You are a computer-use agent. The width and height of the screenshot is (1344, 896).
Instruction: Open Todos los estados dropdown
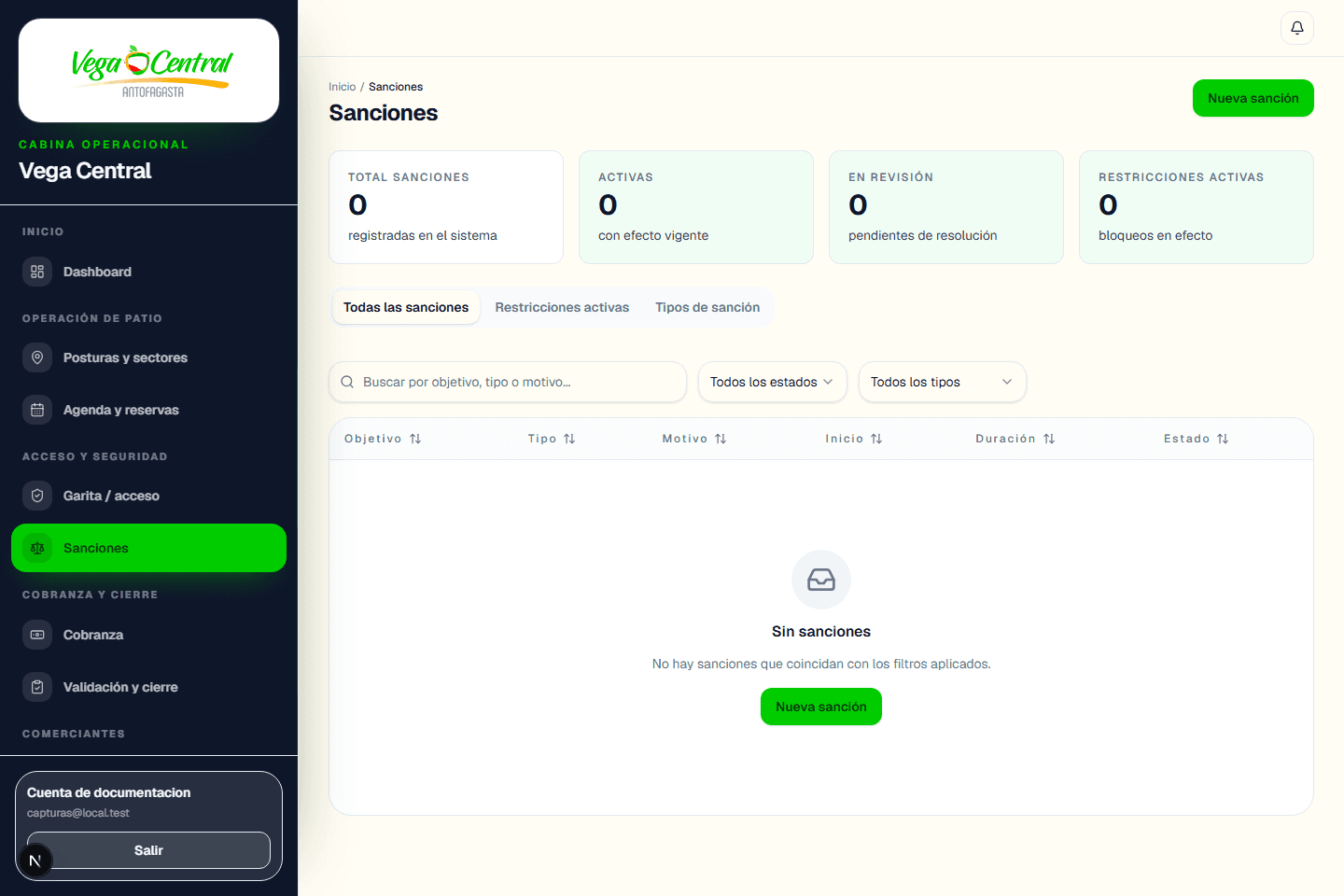(772, 382)
